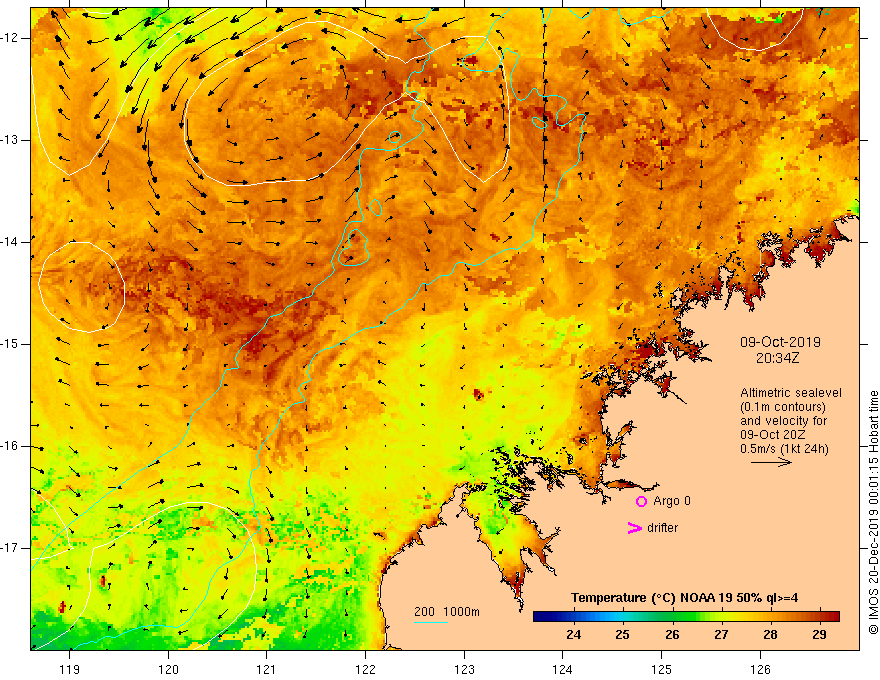Click longitude axis label 119
The height and width of the screenshot is (680, 880).
pos(70,669)
